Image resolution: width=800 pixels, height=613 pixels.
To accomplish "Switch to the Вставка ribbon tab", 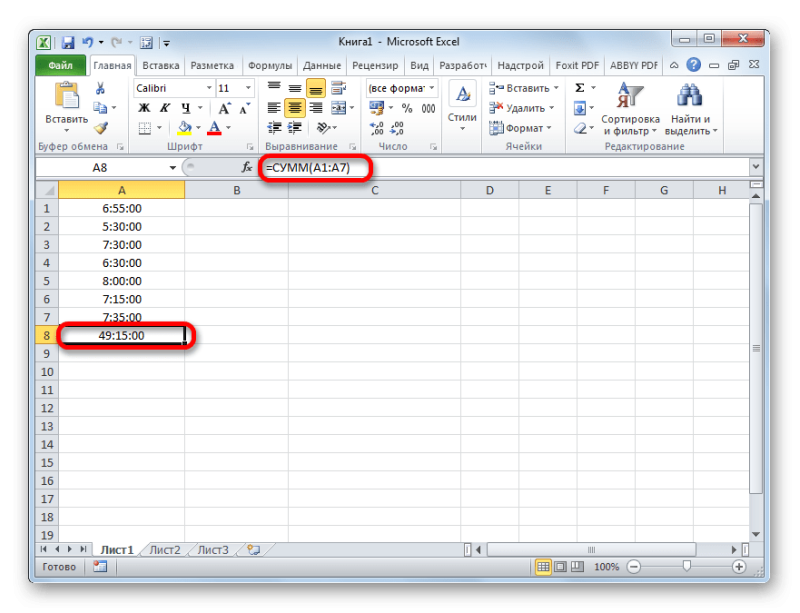I will click(161, 65).
